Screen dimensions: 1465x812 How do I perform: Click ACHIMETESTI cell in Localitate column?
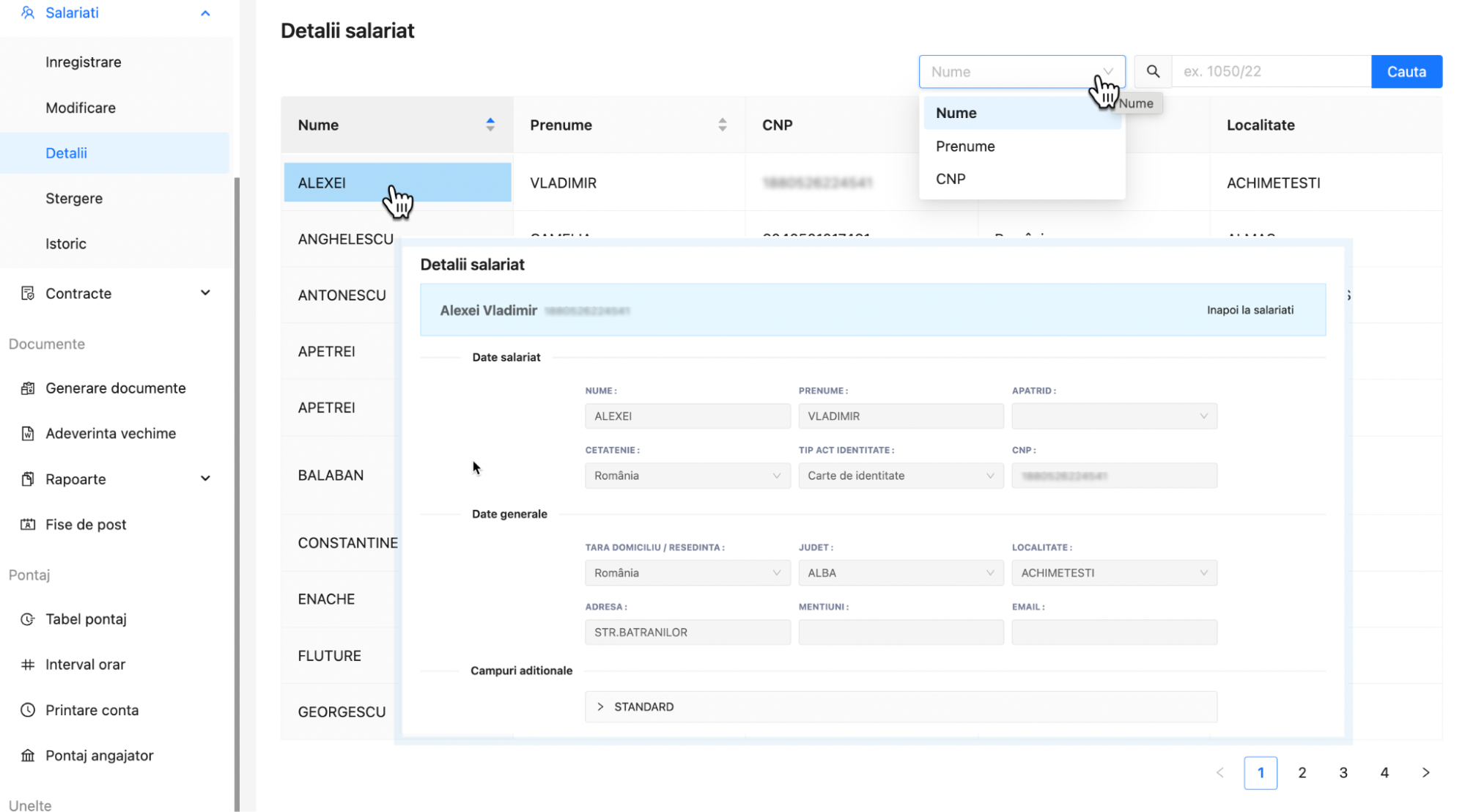pyautogui.click(x=1273, y=183)
